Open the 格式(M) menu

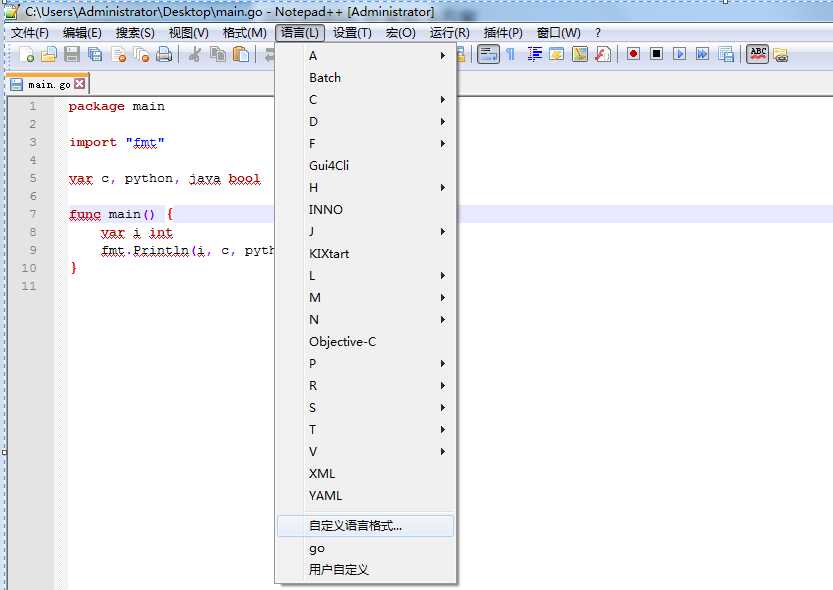click(x=245, y=33)
